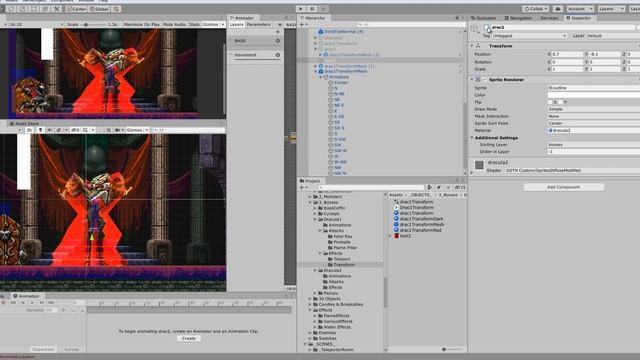Open the Scene view Gizmos dropdown
Viewport: 640px width, 360px height.
tap(138, 130)
